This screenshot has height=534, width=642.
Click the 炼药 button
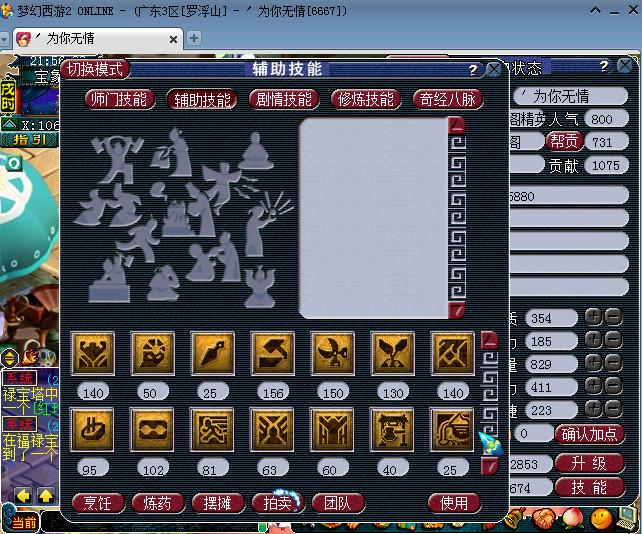click(x=158, y=503)
